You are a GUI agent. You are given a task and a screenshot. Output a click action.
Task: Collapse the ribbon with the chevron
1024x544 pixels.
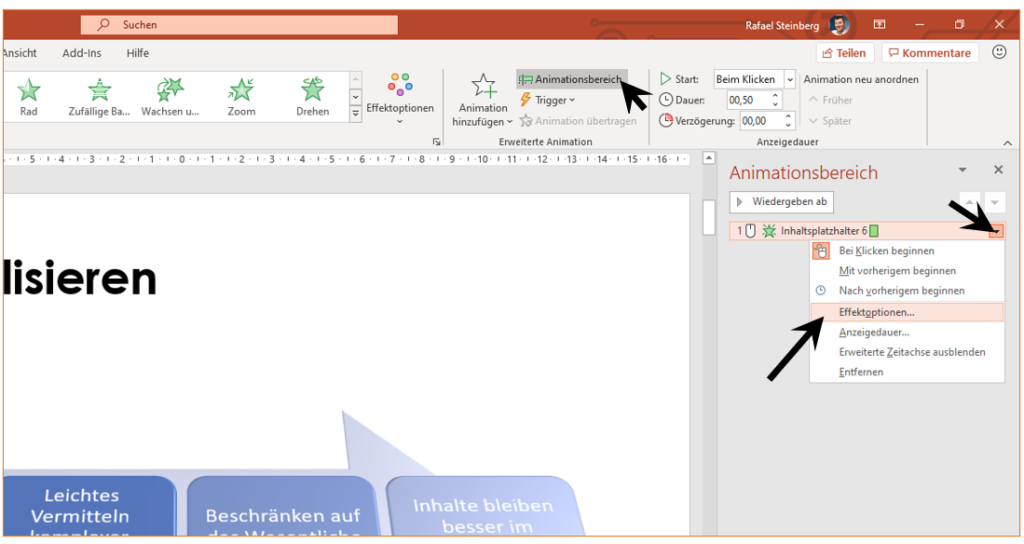click(x=1007, y=143)
